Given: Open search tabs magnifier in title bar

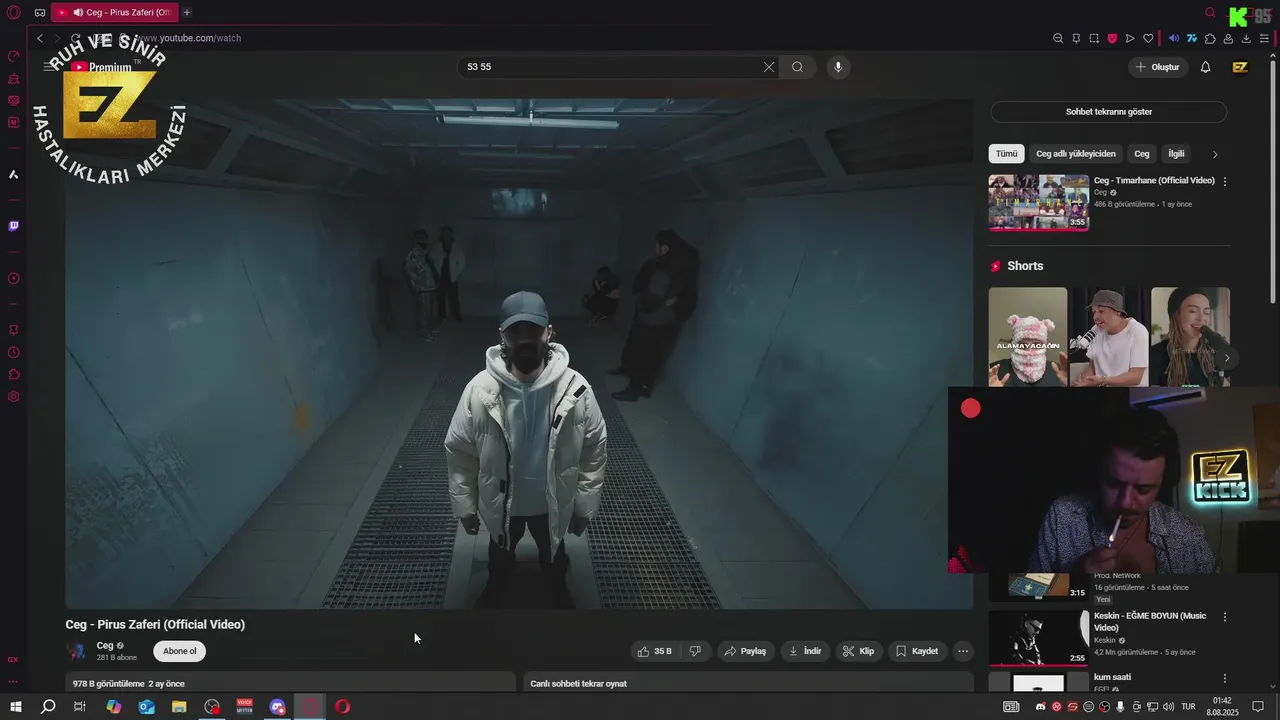Looking at the screenshot, I should (1210, 13).
